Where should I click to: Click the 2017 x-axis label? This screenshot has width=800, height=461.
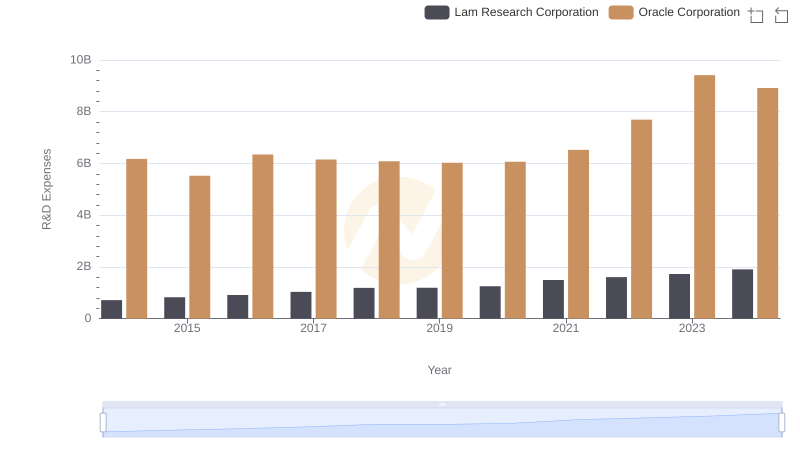point(313,328)
